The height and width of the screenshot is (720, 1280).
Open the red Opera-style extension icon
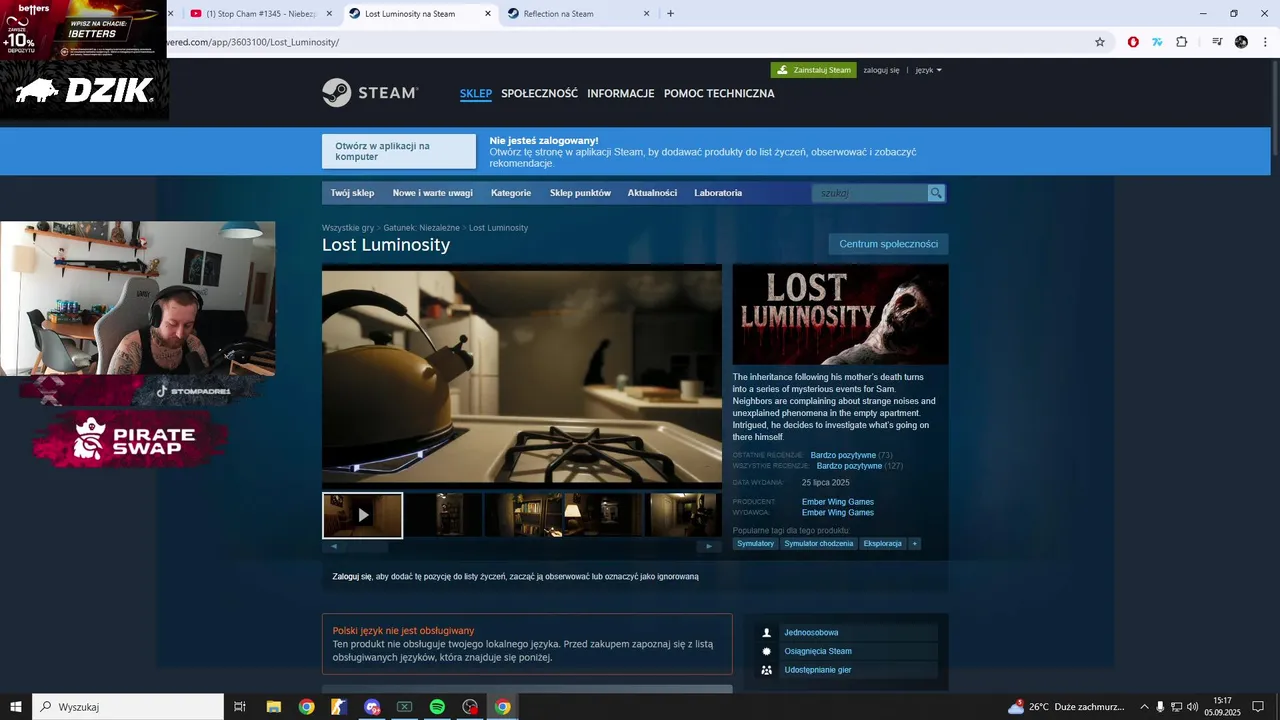coord(1133,42)
